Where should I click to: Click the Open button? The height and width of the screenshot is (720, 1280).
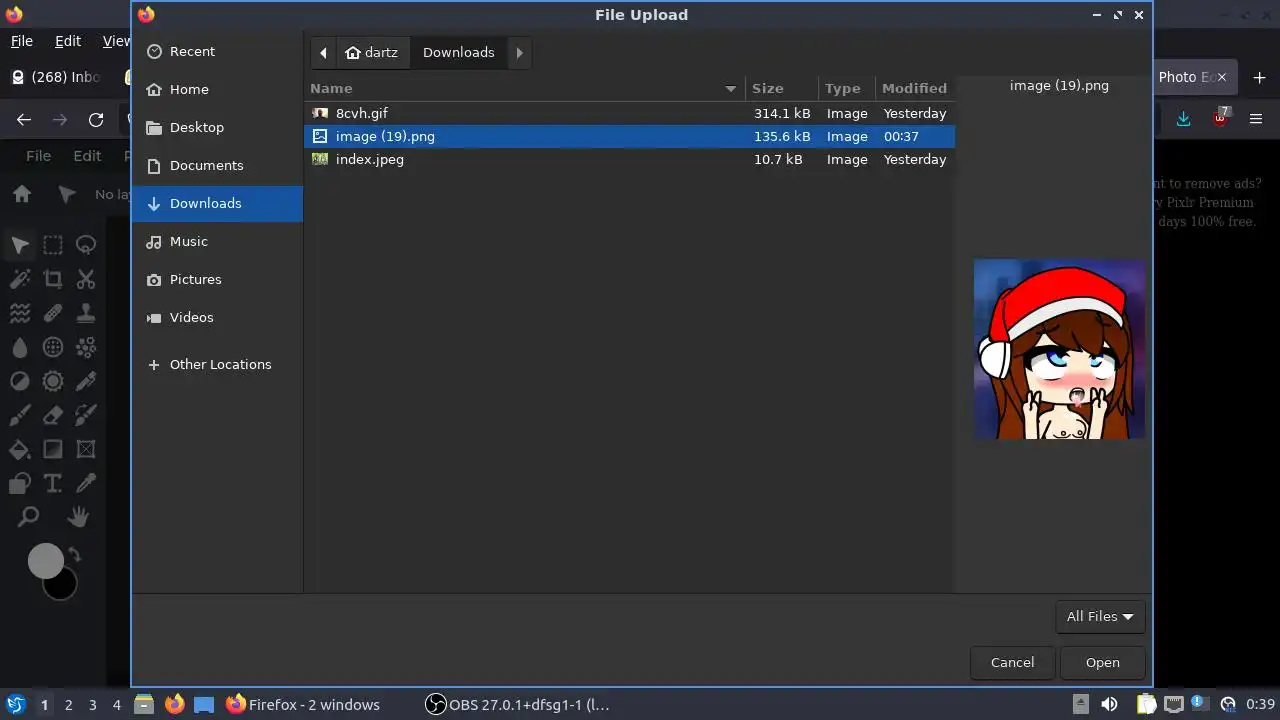pos(1103,662)
